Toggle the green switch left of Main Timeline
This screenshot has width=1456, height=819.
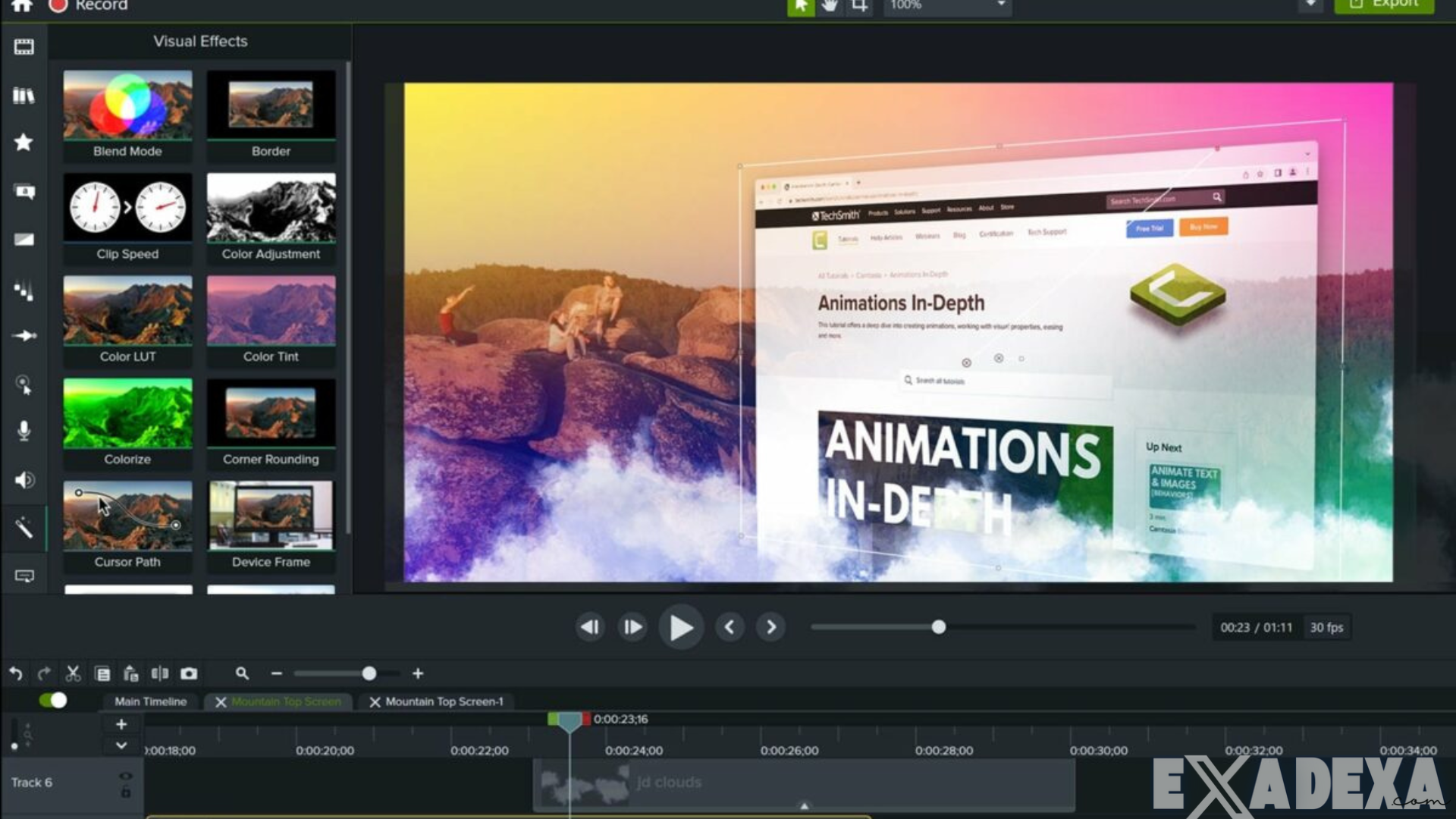click(x=55, y=700)
